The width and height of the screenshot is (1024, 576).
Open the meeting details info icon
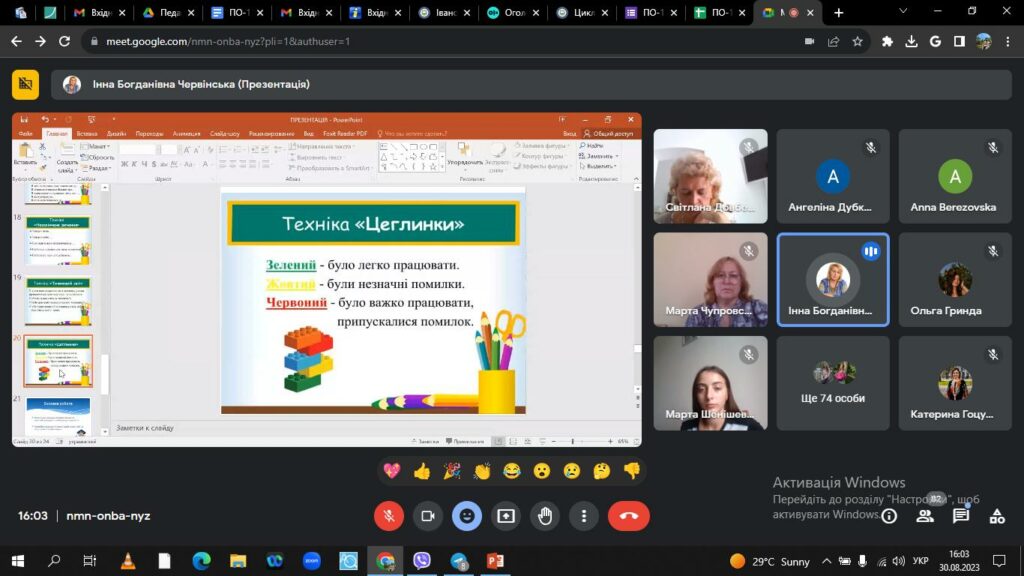click(x=889, y=516)
